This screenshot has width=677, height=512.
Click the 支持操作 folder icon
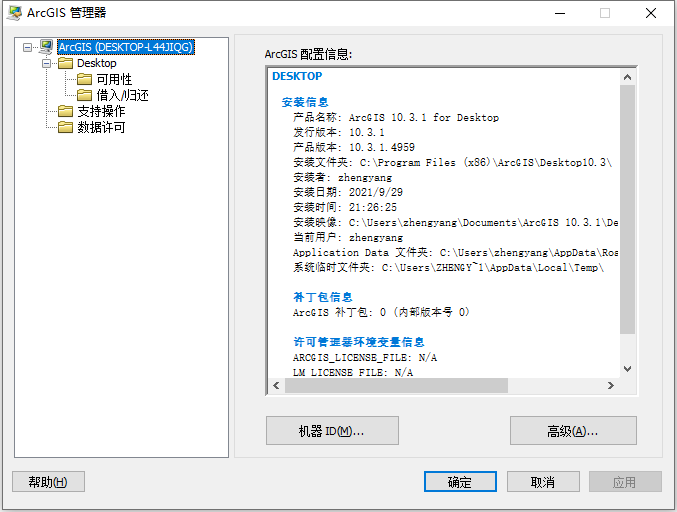coord(65,111)
